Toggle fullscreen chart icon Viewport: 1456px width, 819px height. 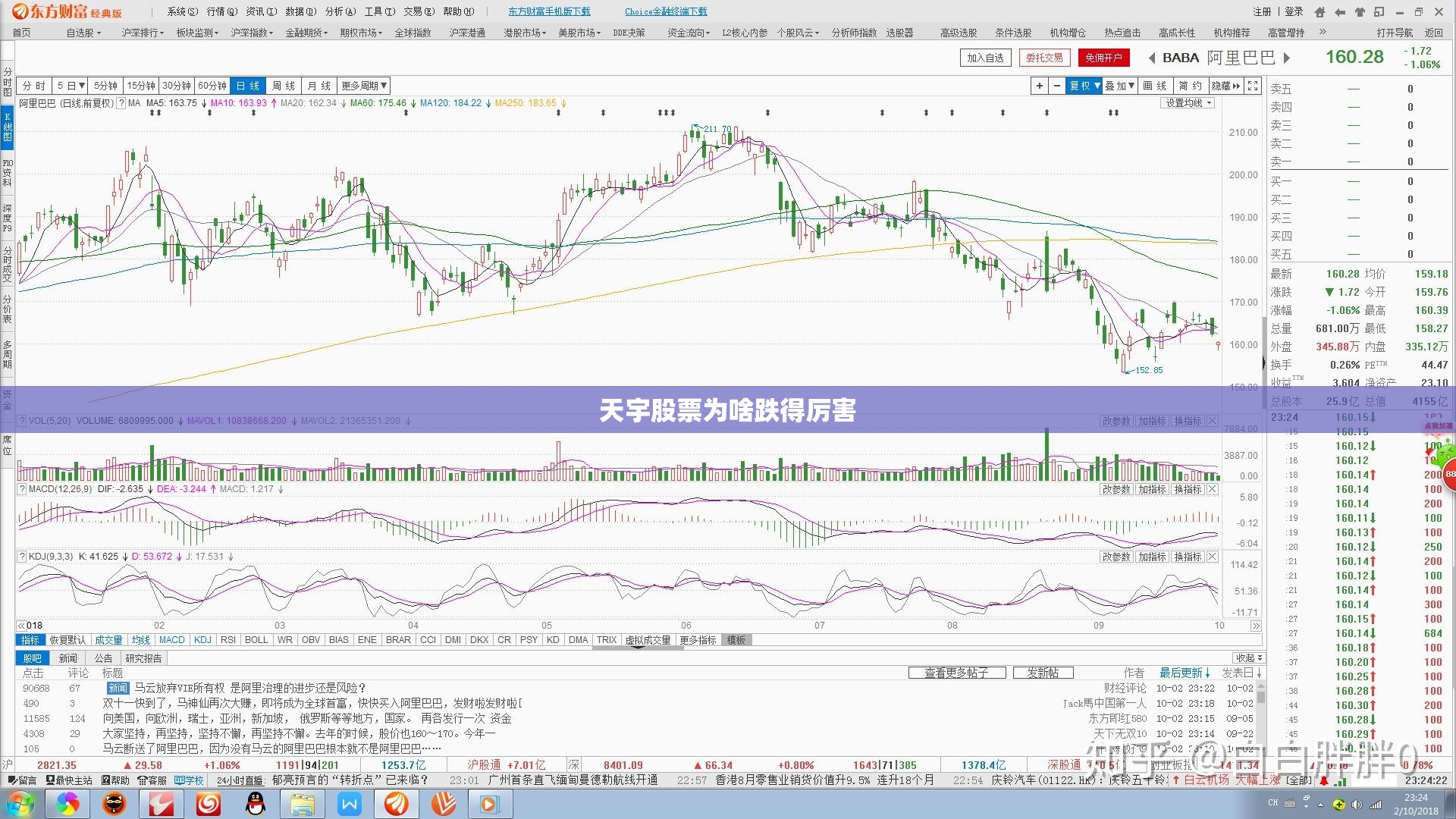click(1253, 86)
